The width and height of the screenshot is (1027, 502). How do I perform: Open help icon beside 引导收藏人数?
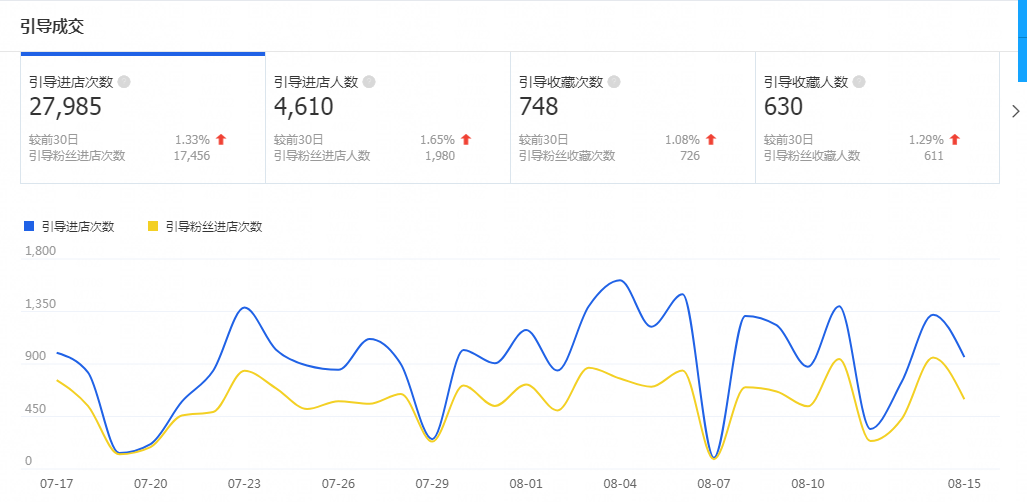(859, 82)
